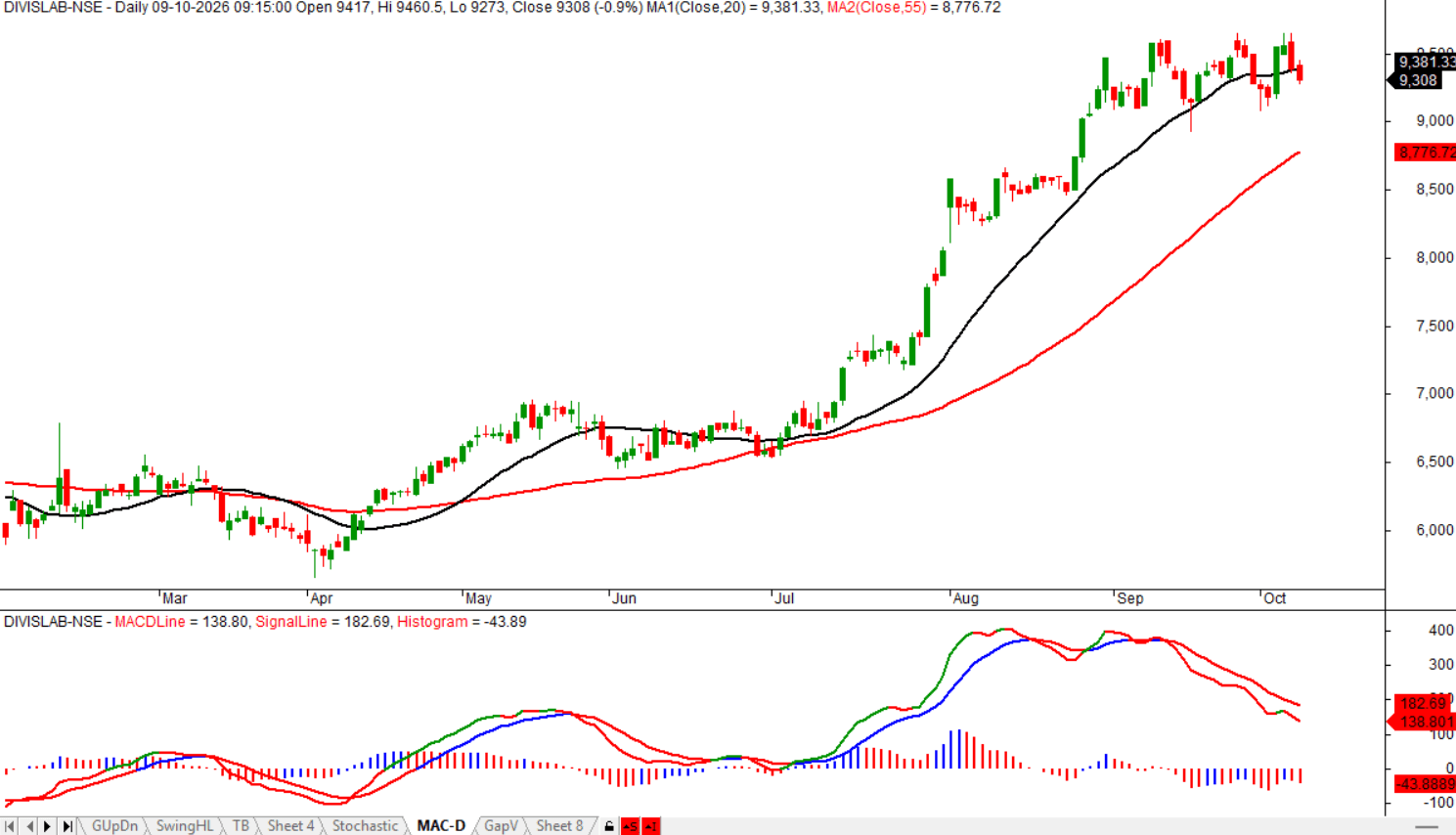
Task: Select the MACDLine label in the lower pane
Action: coord(150,622)
